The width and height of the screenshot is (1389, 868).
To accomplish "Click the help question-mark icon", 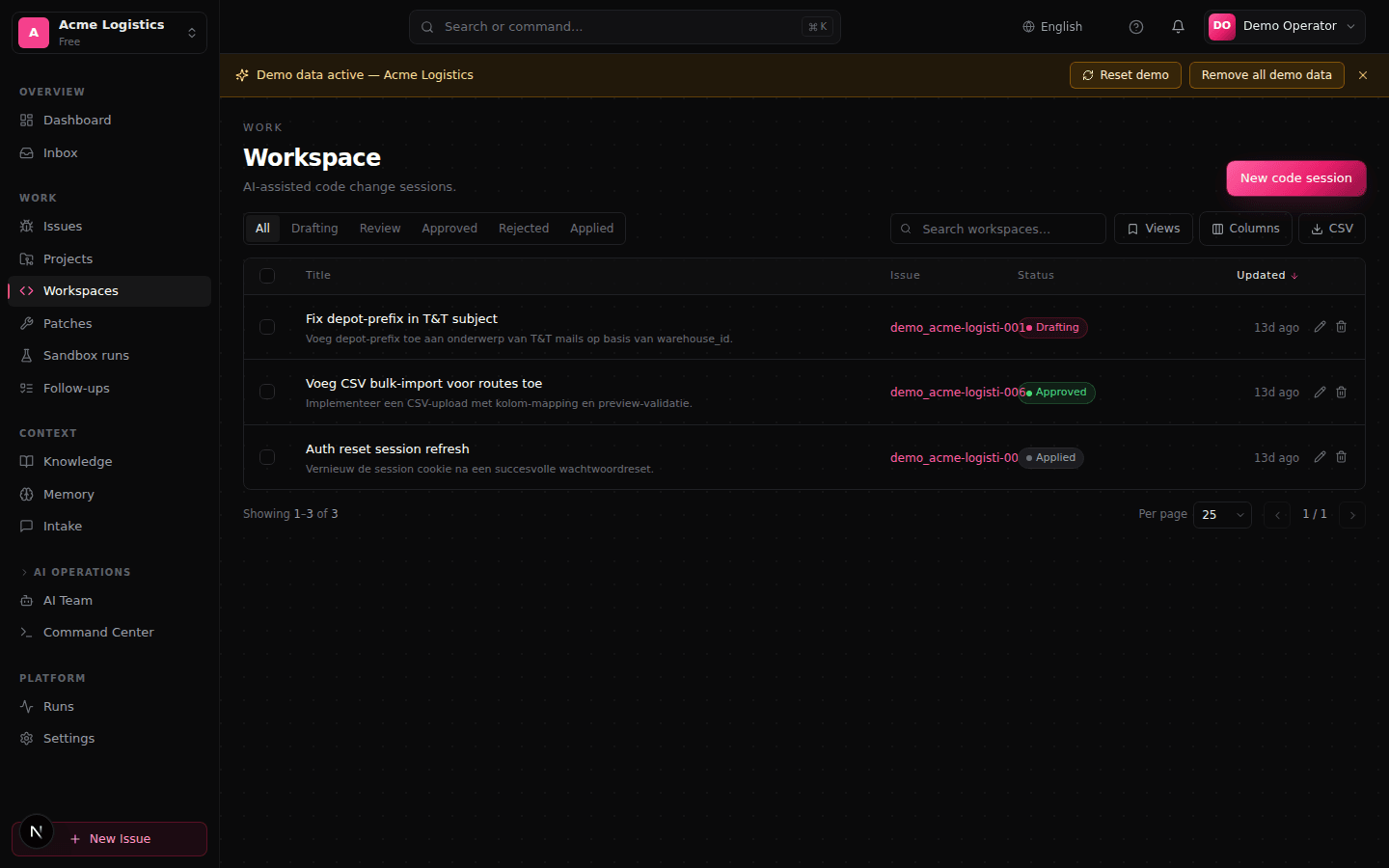I will (1136, 27).
